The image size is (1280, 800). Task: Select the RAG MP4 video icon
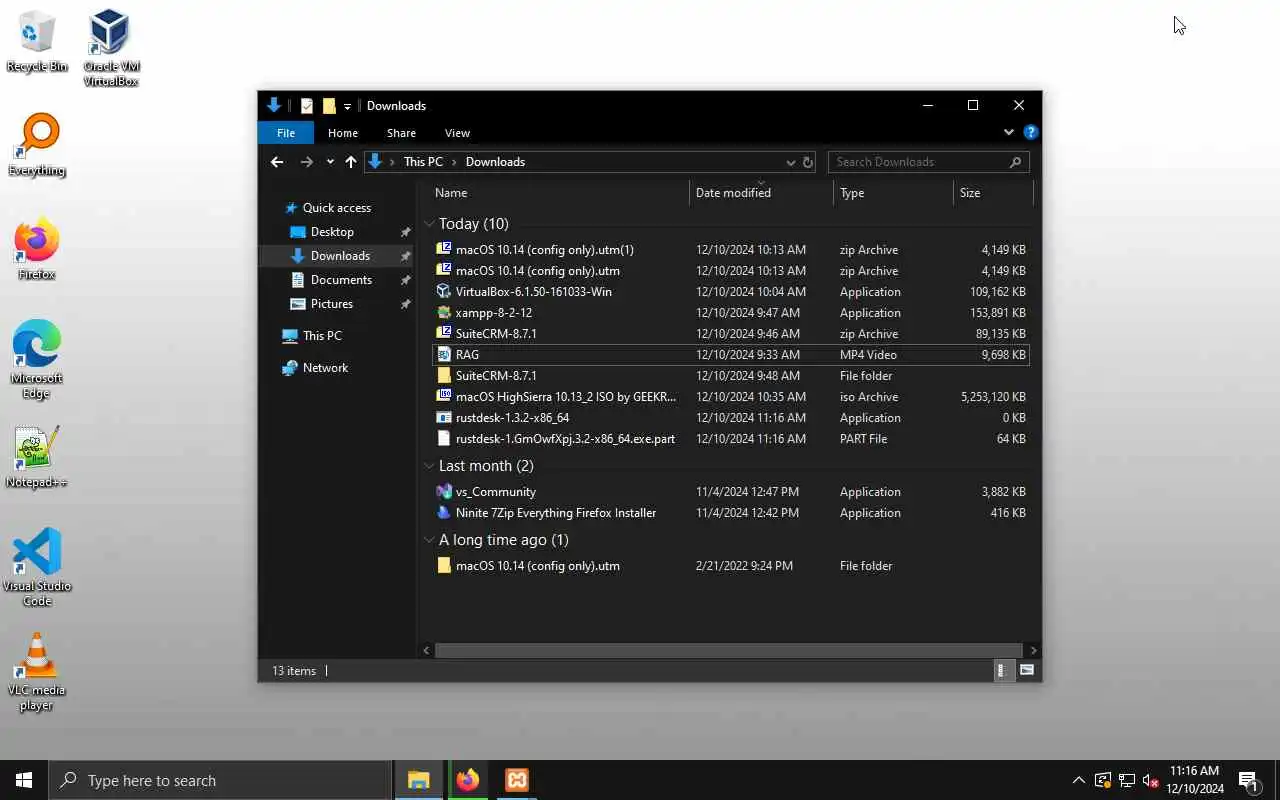tap(444, 355)
